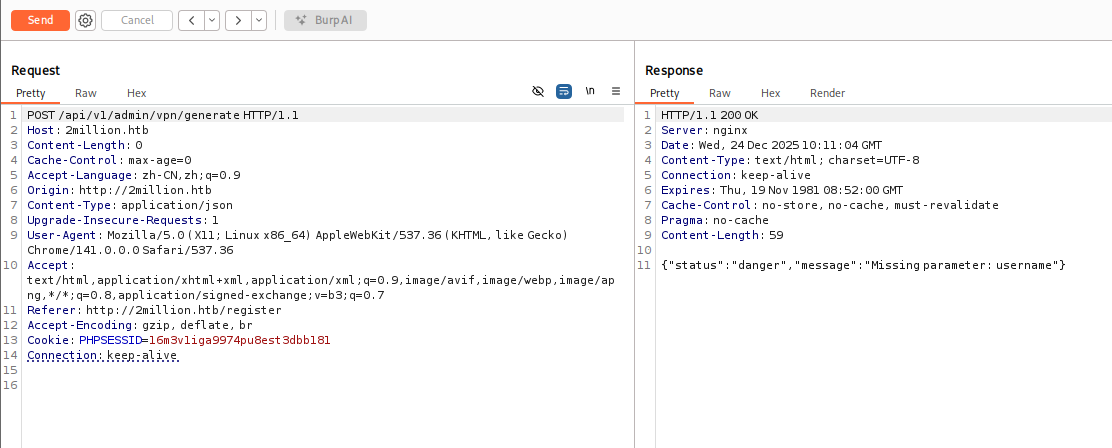Screen dimensions: 1112x448
Task: Expand the forward history dropdown arrow
Action: coord(259,20)
